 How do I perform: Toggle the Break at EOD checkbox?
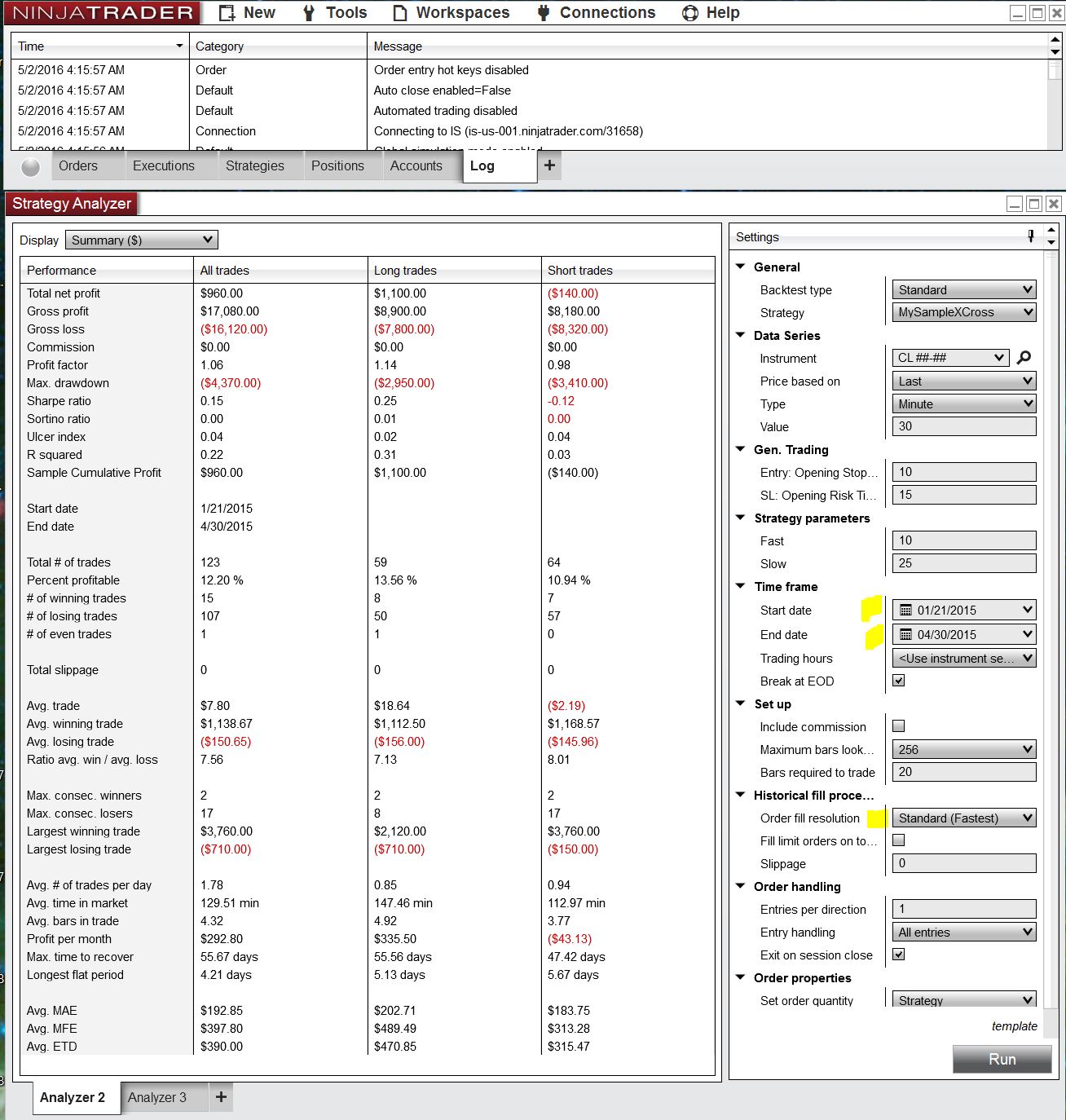click(899, 681)
